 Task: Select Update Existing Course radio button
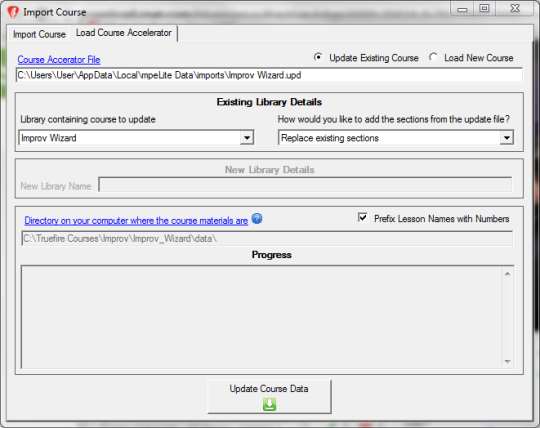tap(318, 57)
